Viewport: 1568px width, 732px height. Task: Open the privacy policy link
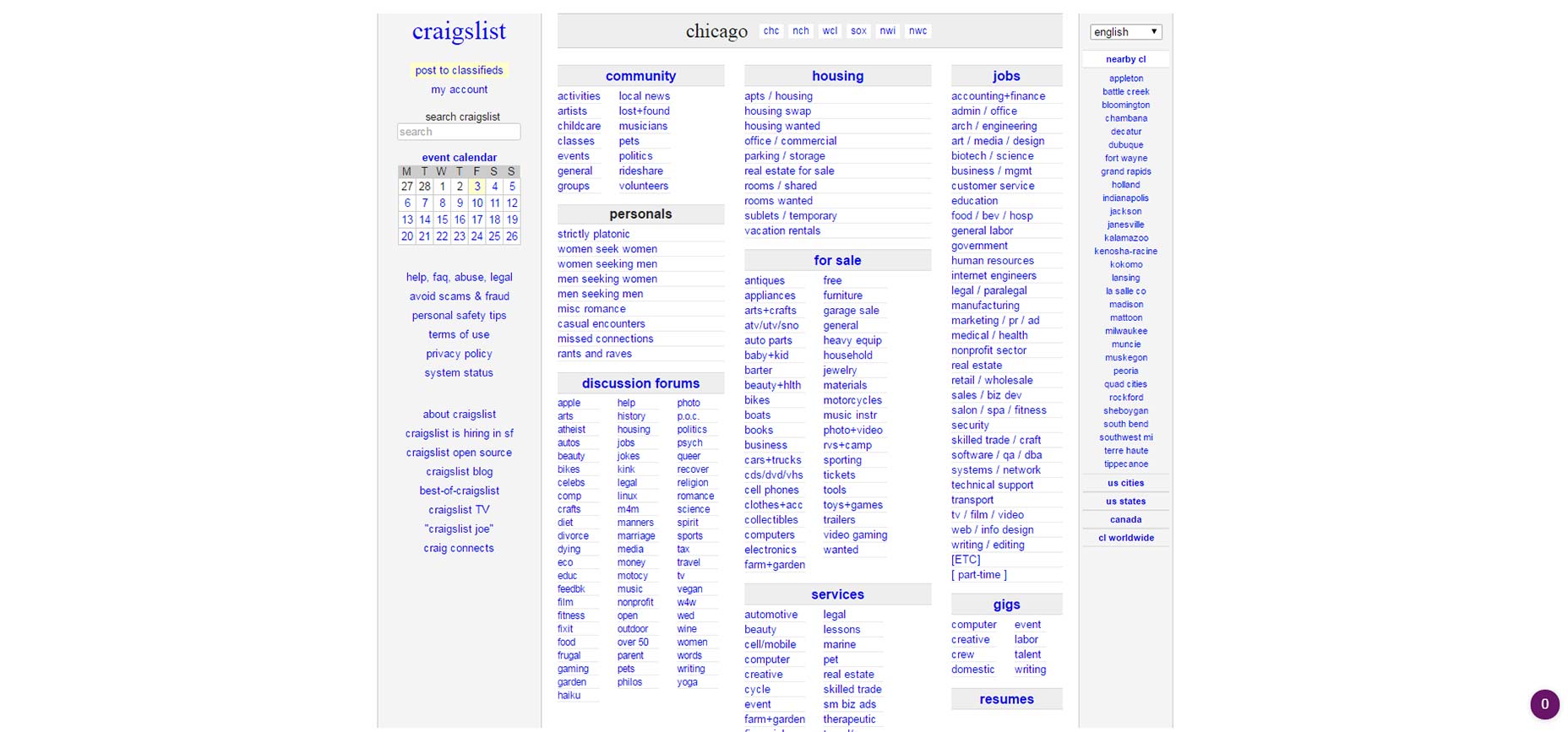pos(459,354)
